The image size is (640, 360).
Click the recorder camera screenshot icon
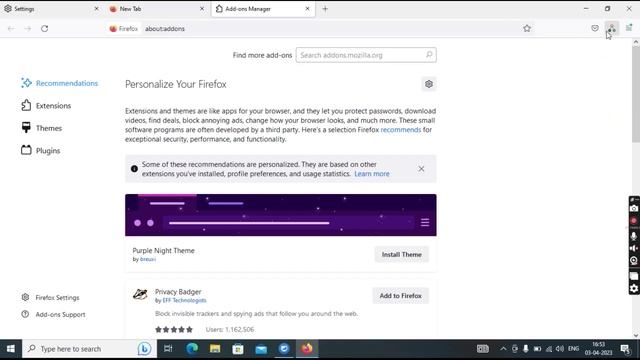click(x=634, y=208)
